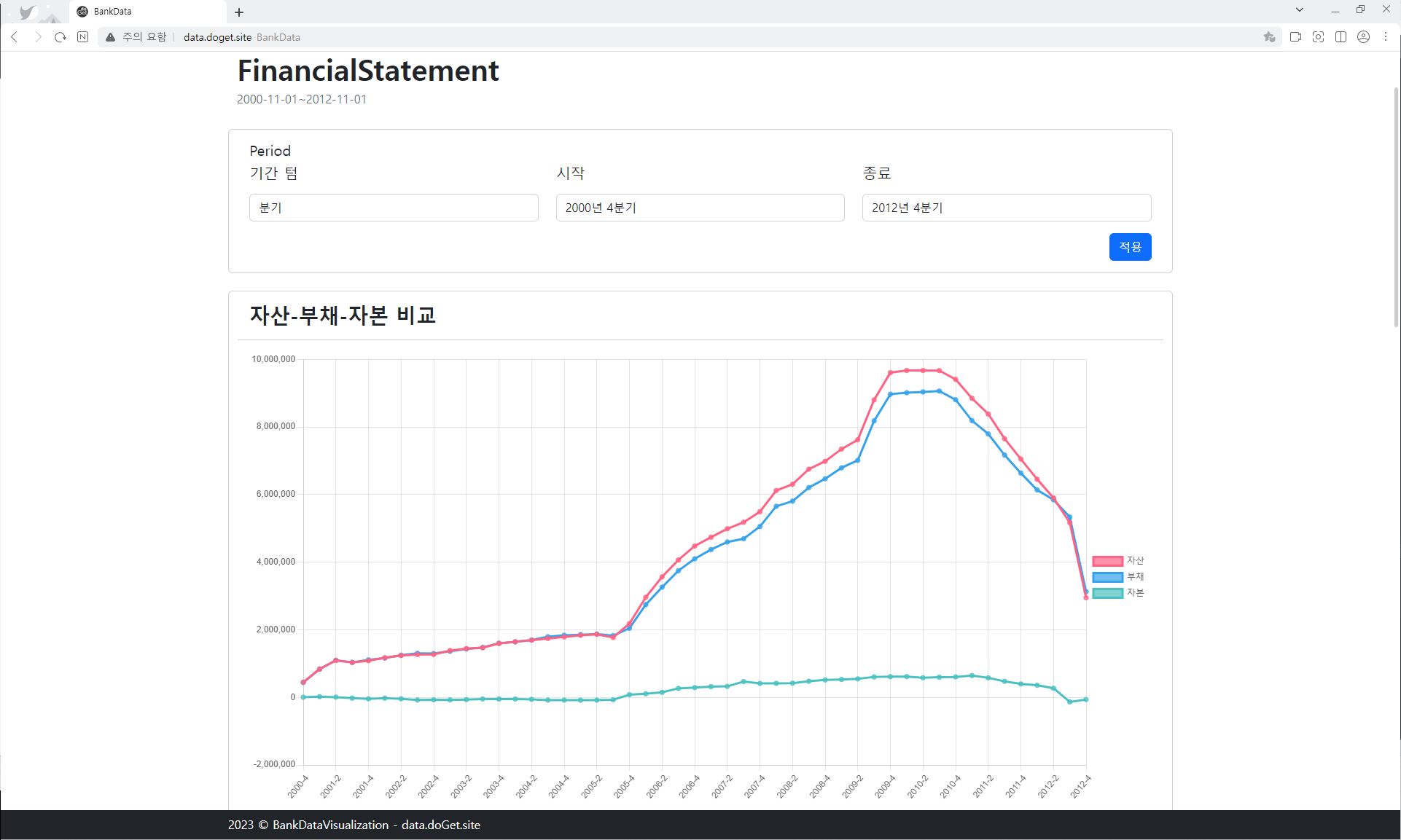Open end dropdown showing 2012년 4분기
Viewport: 1401px width, 840px height.
(1006, 208)
